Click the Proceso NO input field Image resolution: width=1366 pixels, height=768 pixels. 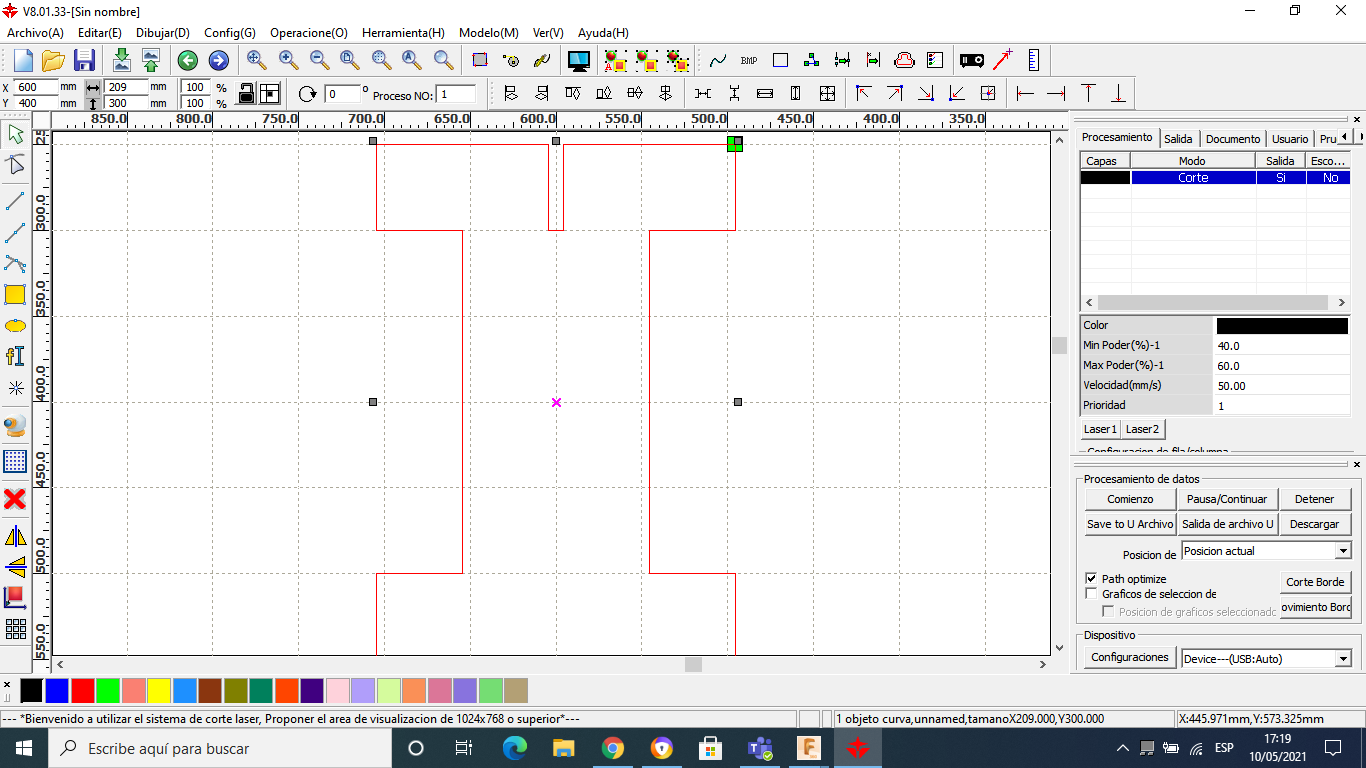pyautogui.click(x=456, y=94)
